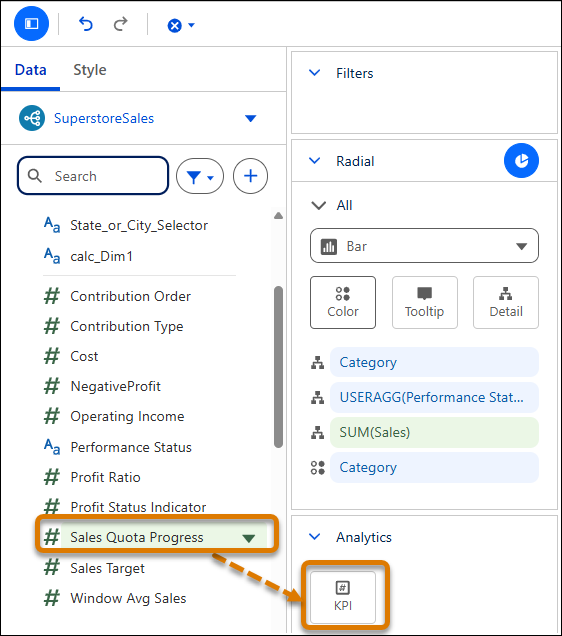
Task: Open the Bar mark type dropdown
Action: (424, 246)
